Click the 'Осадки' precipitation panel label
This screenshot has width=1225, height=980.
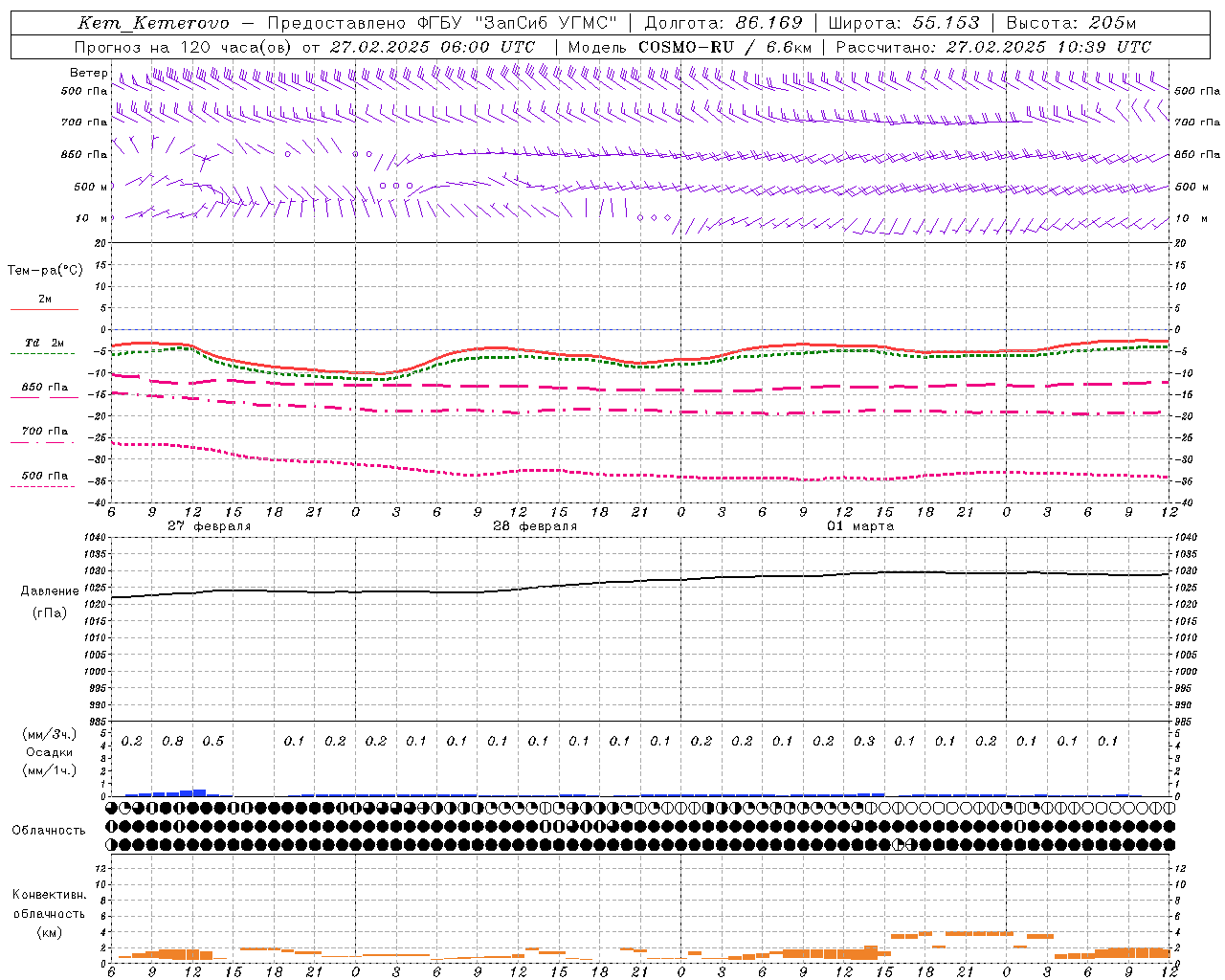pyautogui.click(x=50, y=752)
